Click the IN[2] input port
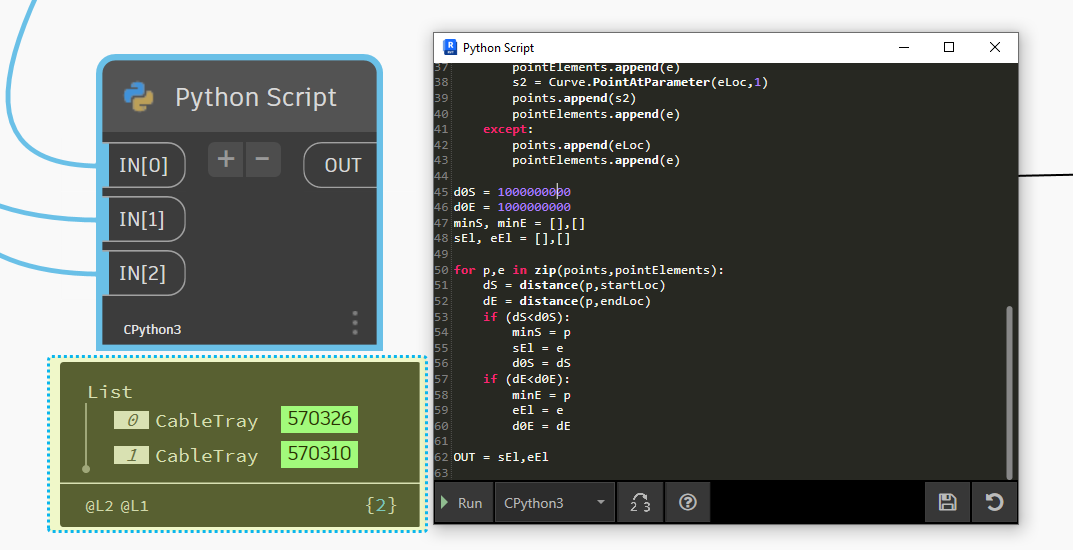The image size is (1073, 550). [144, 273]
